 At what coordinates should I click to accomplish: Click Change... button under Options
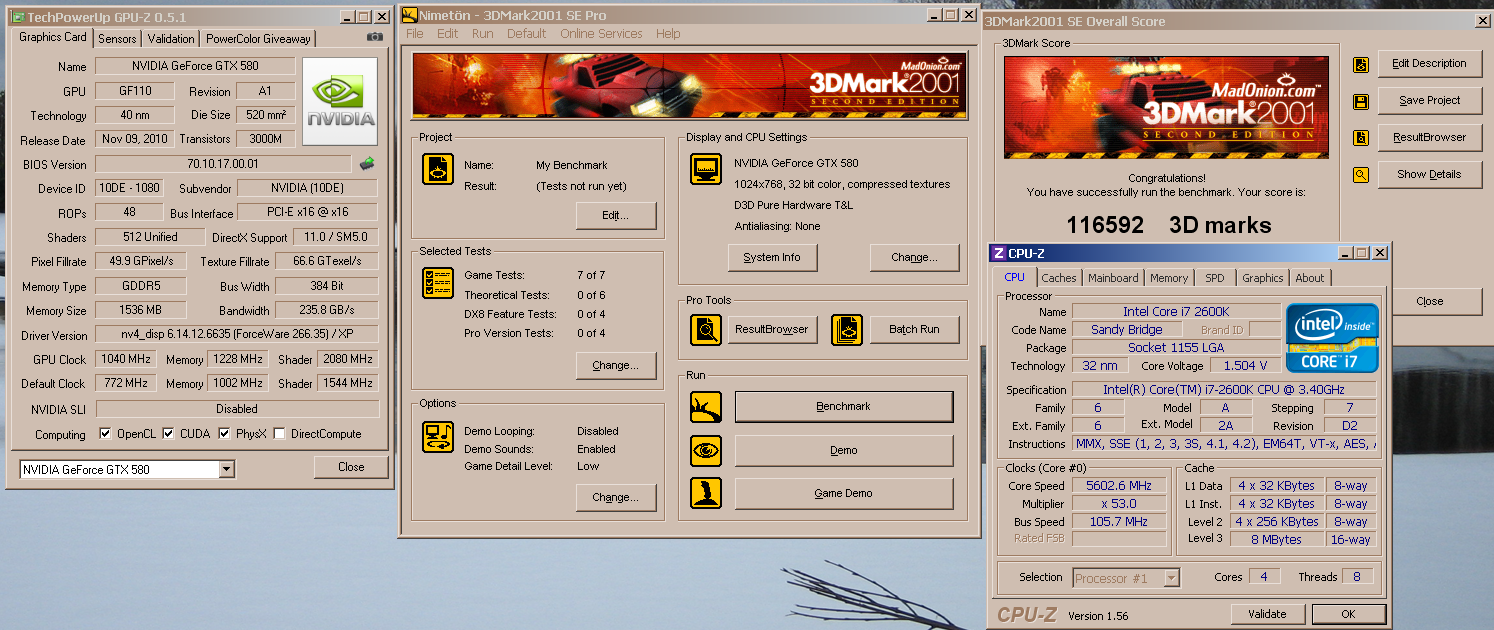[x=616, y=497]
